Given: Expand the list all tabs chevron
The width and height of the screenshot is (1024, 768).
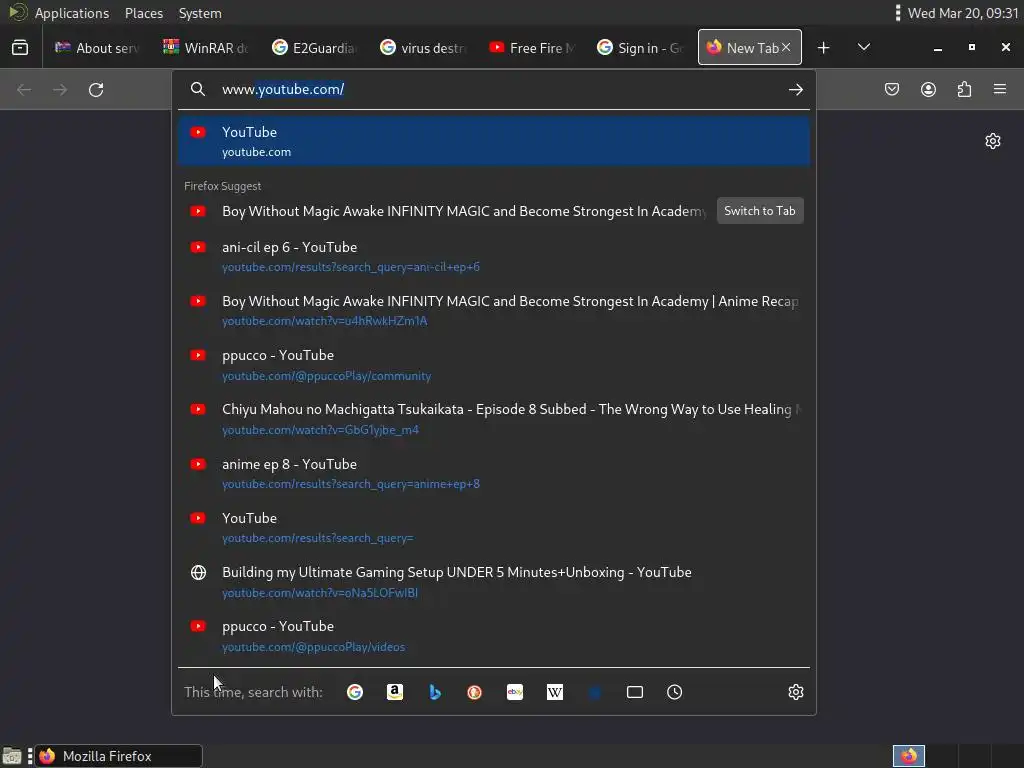Looking at the screenshot, I should click(863, 47).
